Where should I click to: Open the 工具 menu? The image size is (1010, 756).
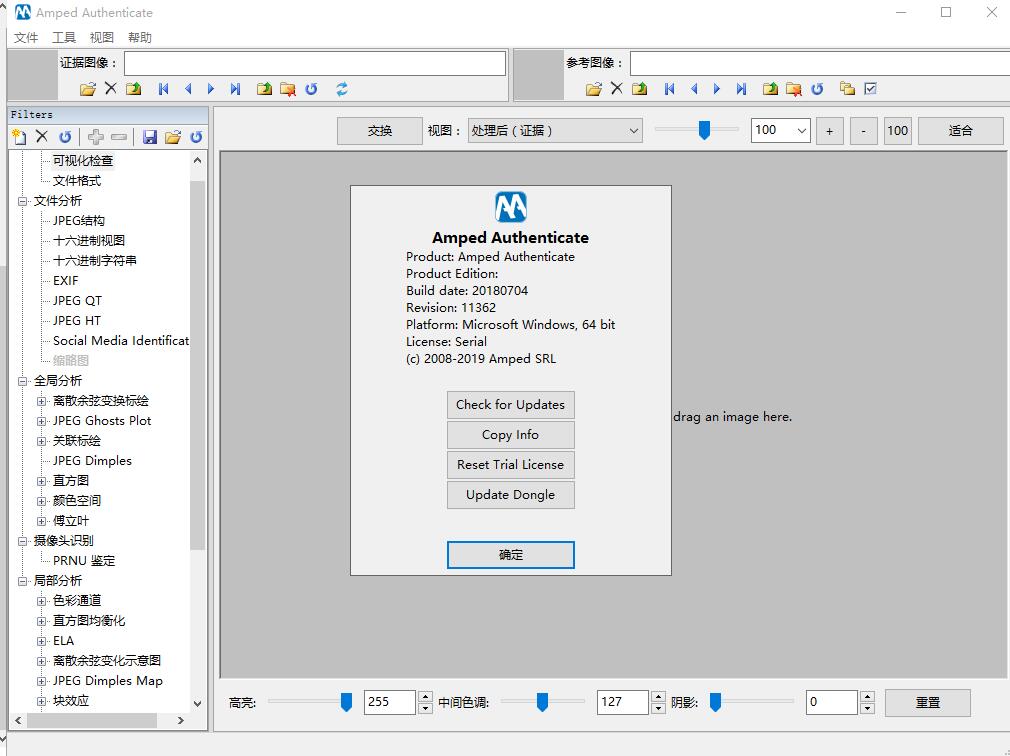coord(64,37)
